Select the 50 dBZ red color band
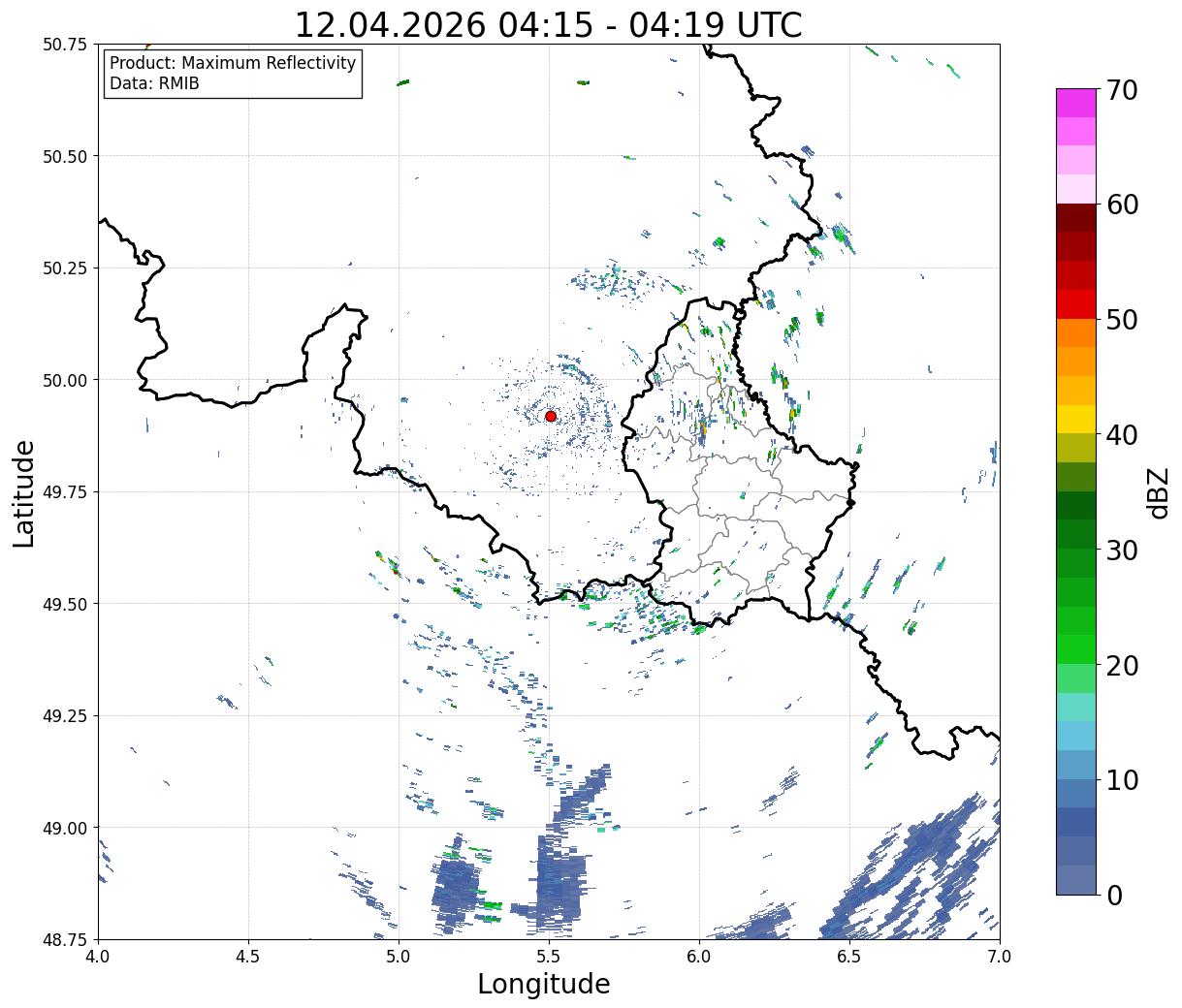The height and width of the screenshot is (1008, 1182). coord(1076,304)
